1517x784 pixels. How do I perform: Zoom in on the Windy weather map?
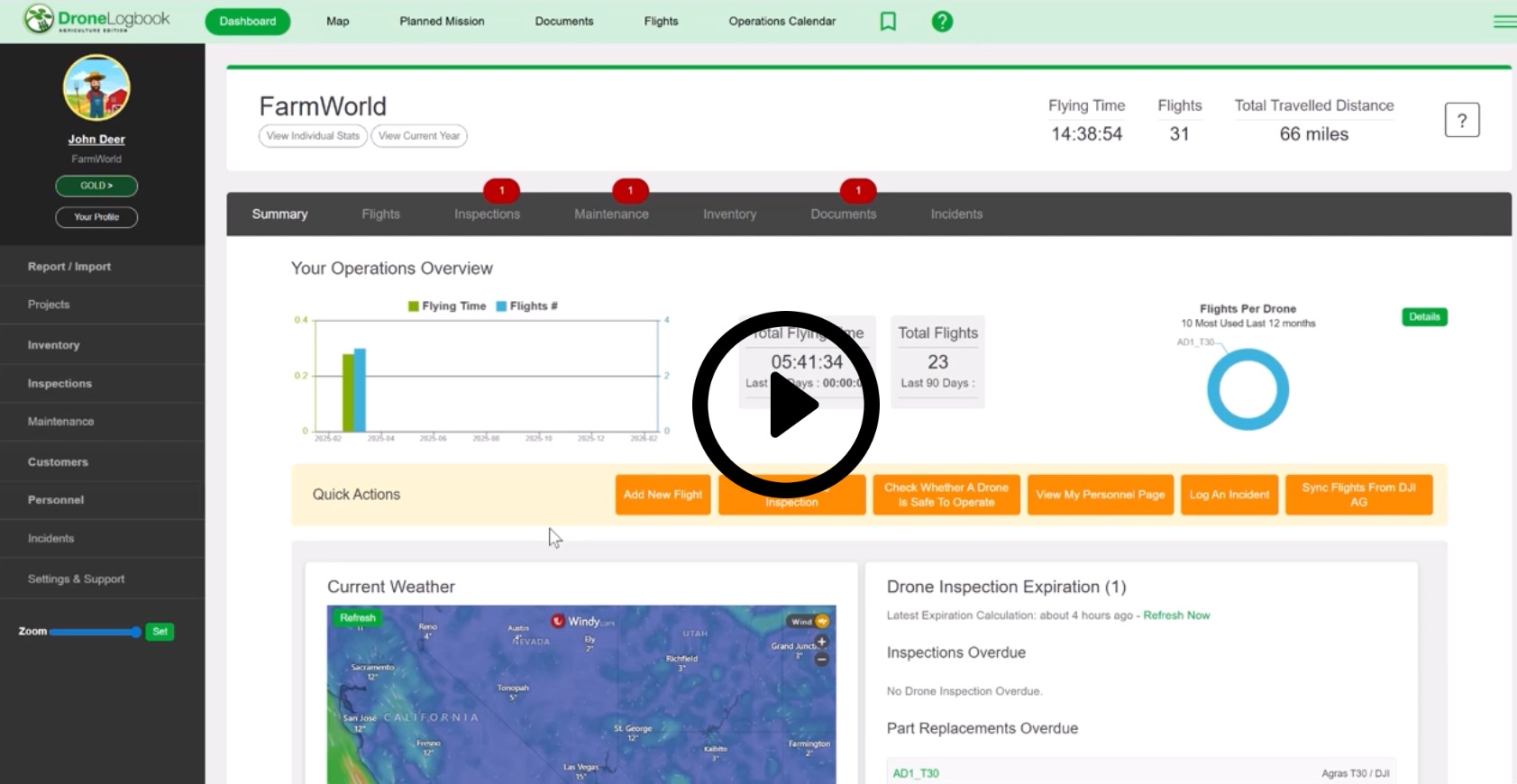821,642
